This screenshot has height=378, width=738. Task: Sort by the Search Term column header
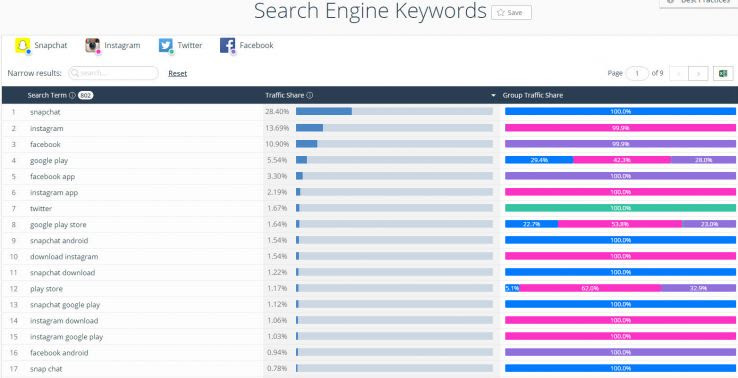point(47,95)
